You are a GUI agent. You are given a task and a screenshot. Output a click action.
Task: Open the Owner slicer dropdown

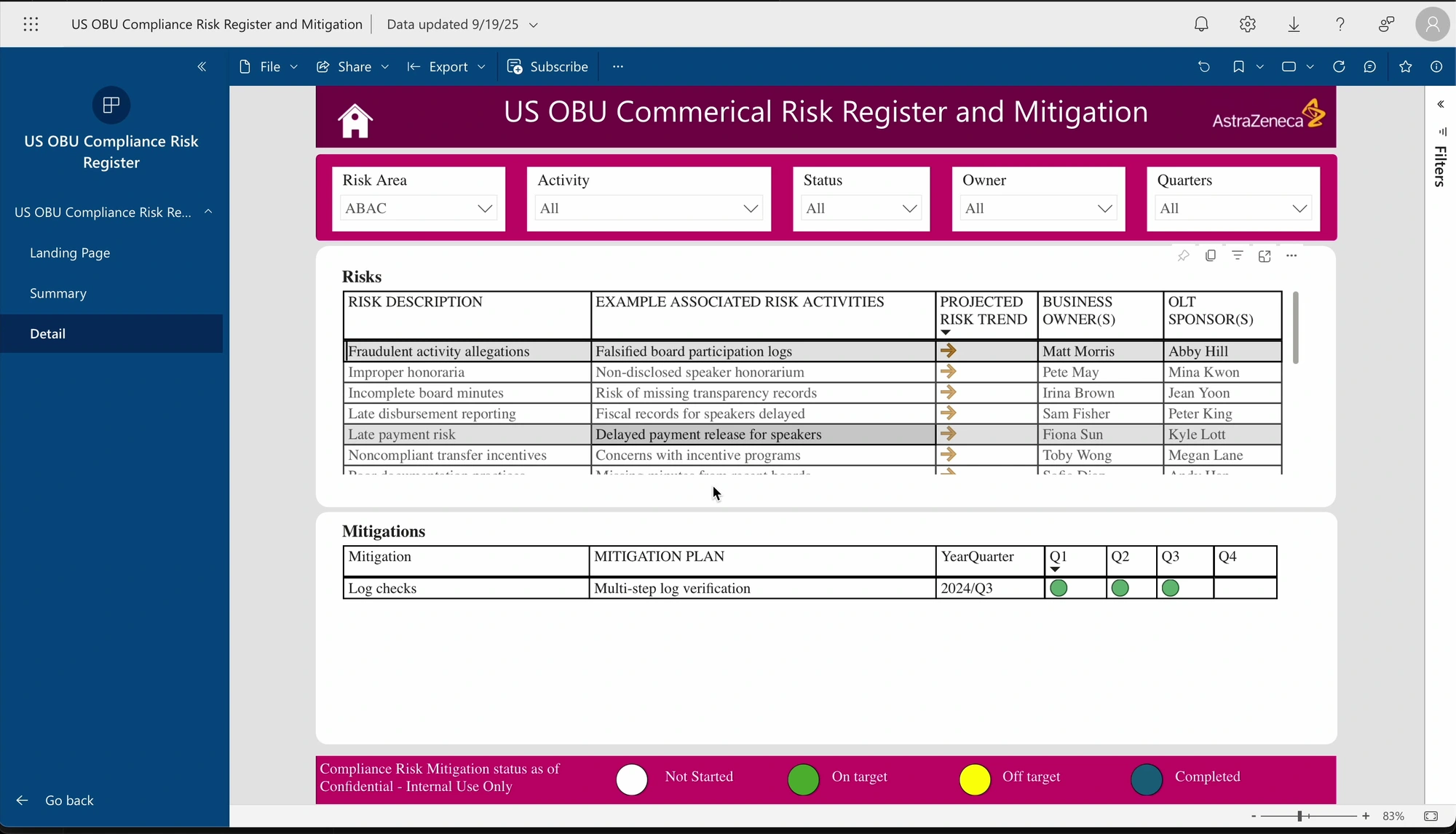(1038, 208)
